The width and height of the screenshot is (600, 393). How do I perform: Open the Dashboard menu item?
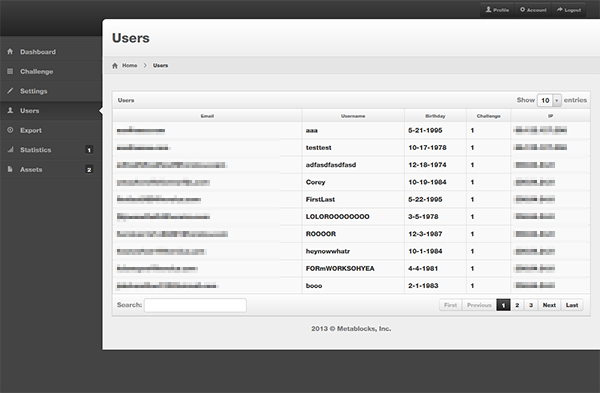tap(51, 52)
